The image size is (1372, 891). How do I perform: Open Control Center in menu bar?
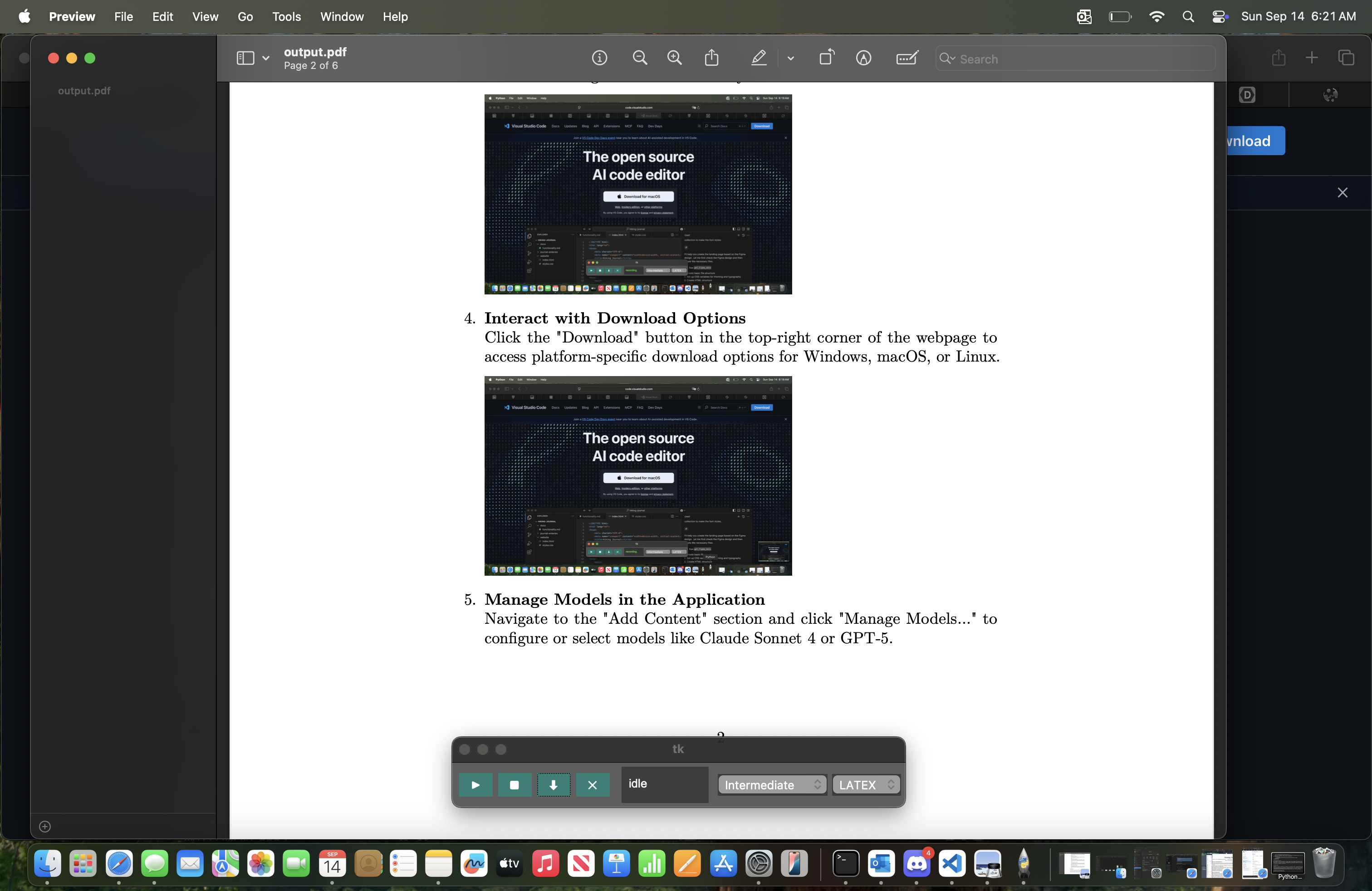pyautogui.click(x=1219, y=17)
